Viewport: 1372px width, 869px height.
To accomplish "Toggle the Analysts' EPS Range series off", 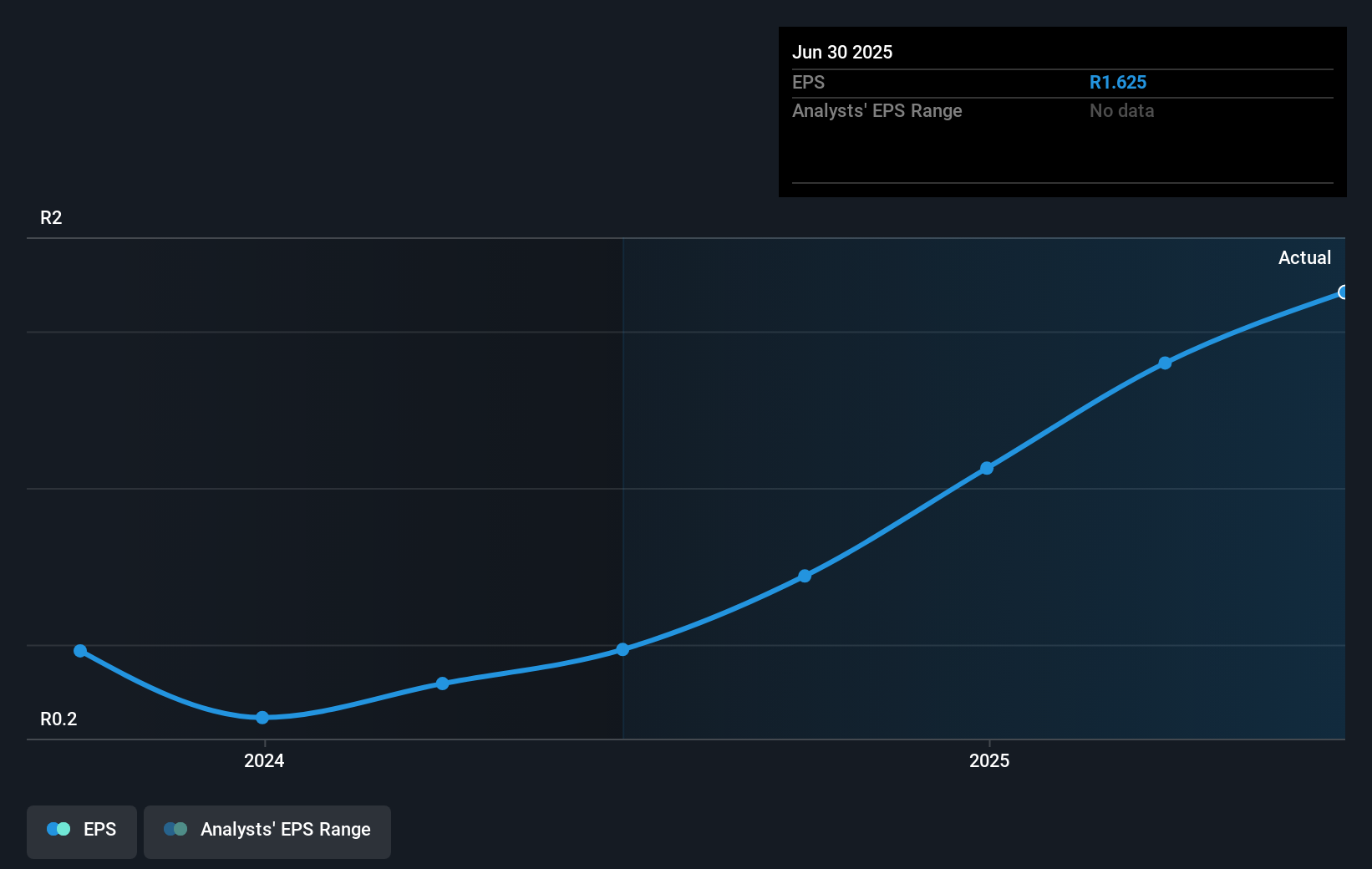I will pyautogui.click(x=267, y=831).
